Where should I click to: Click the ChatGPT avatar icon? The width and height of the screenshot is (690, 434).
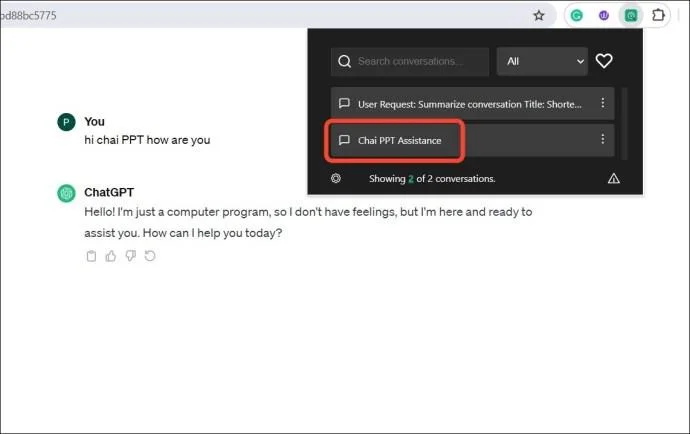[x=66, y=193]
